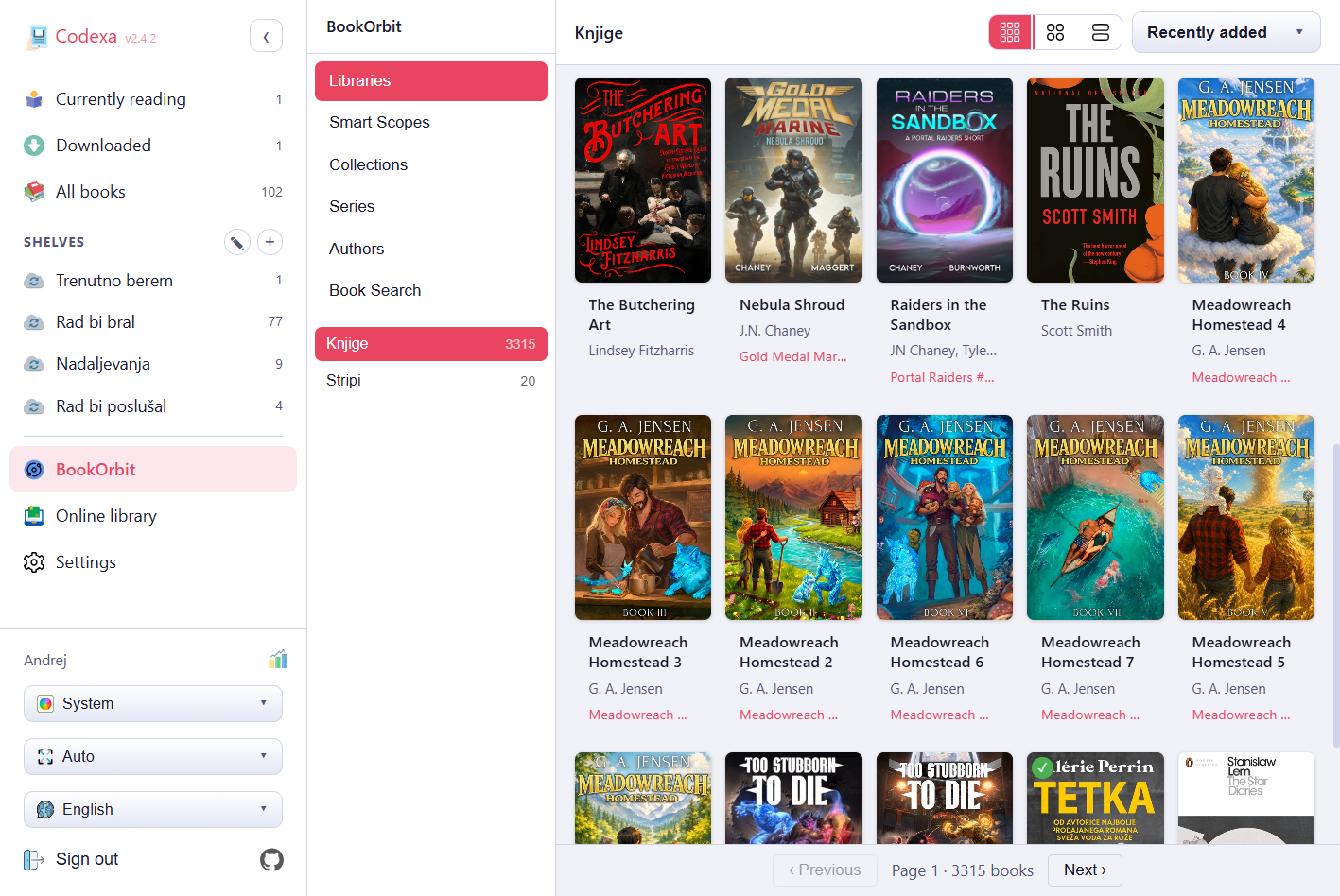1340x896 pixels.
Task: Select Smart Scopes
Action: (431, 123)
